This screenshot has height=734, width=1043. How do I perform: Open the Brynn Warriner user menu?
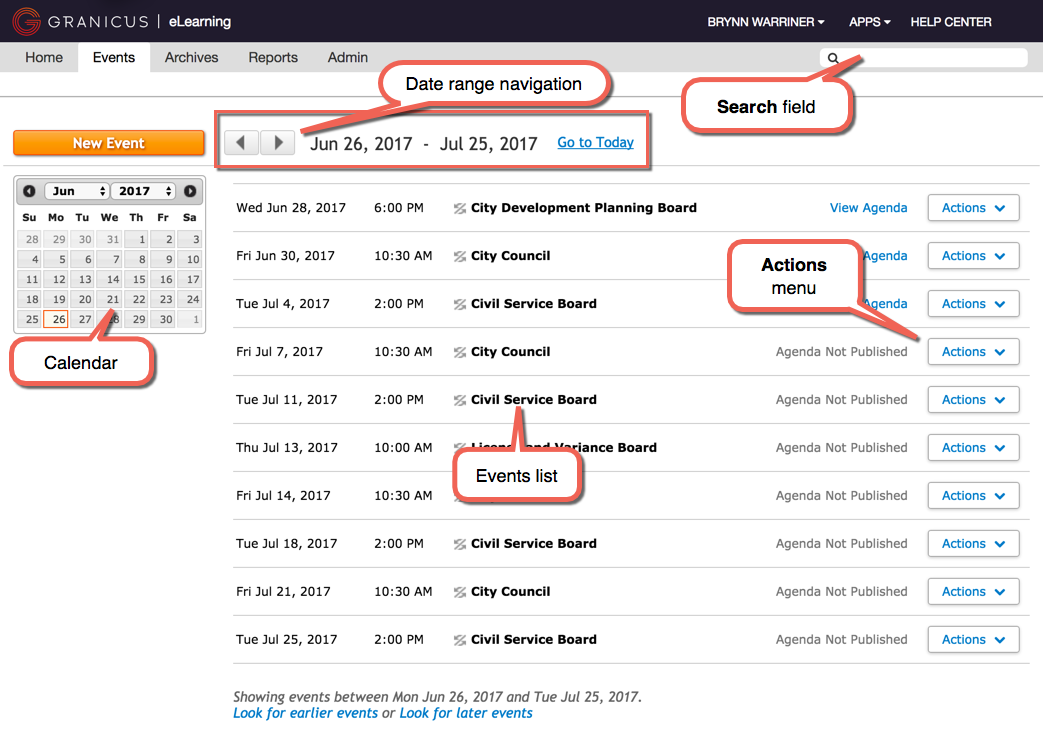tap(765, 21)
